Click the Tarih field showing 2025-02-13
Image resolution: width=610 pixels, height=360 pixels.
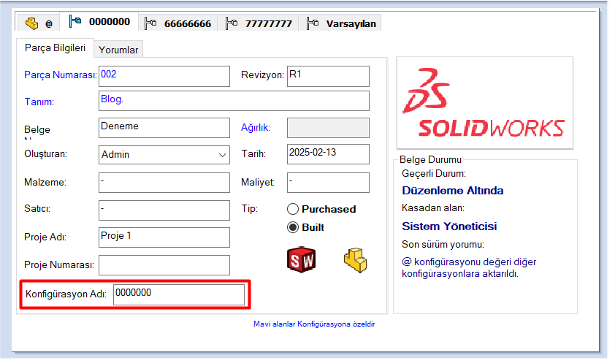tap(328, 154)
